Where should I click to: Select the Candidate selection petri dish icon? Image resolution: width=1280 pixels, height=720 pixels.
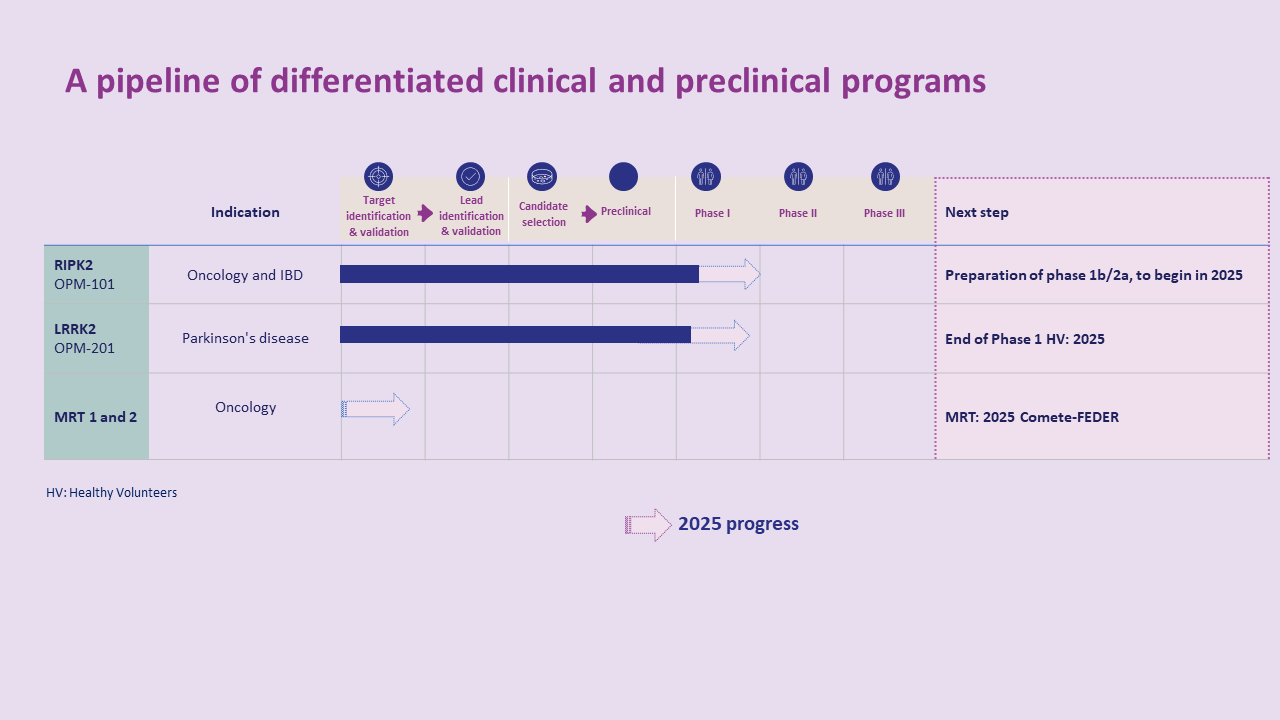[x=542, y=177]
